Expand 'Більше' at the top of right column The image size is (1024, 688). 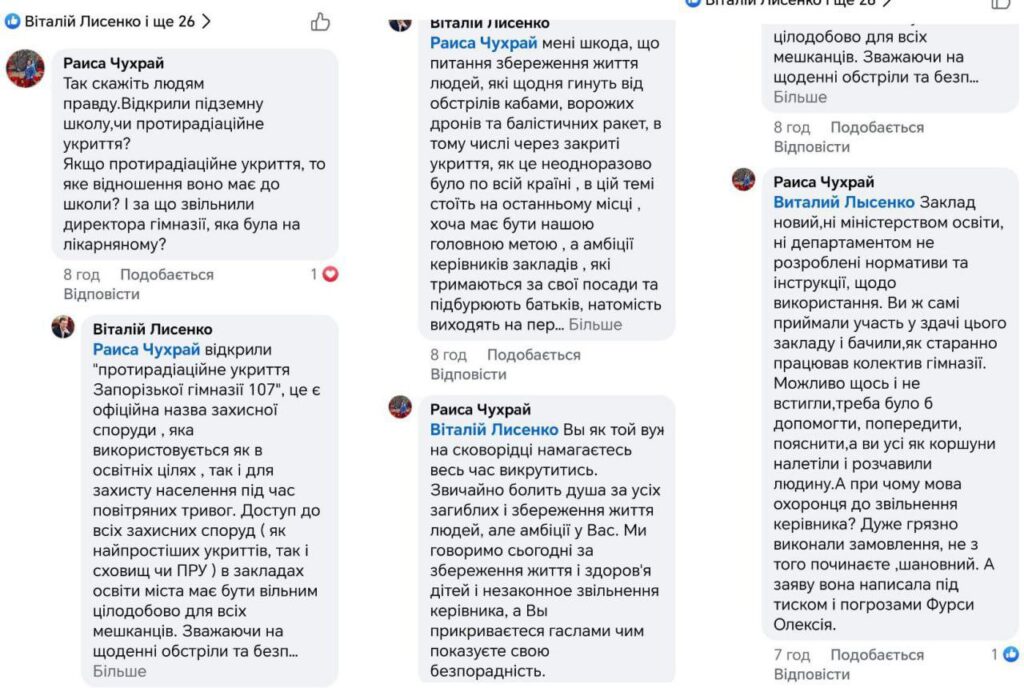[x=800, y=97]
